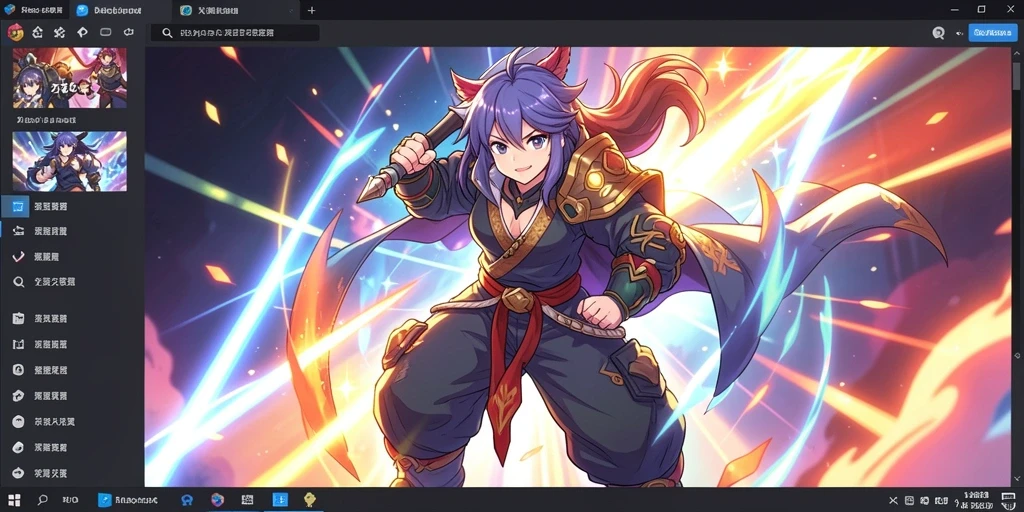The height and width of the screenshot is (512, 1024).
Task: Click the blue button at top right
Action: click(993, 33)
